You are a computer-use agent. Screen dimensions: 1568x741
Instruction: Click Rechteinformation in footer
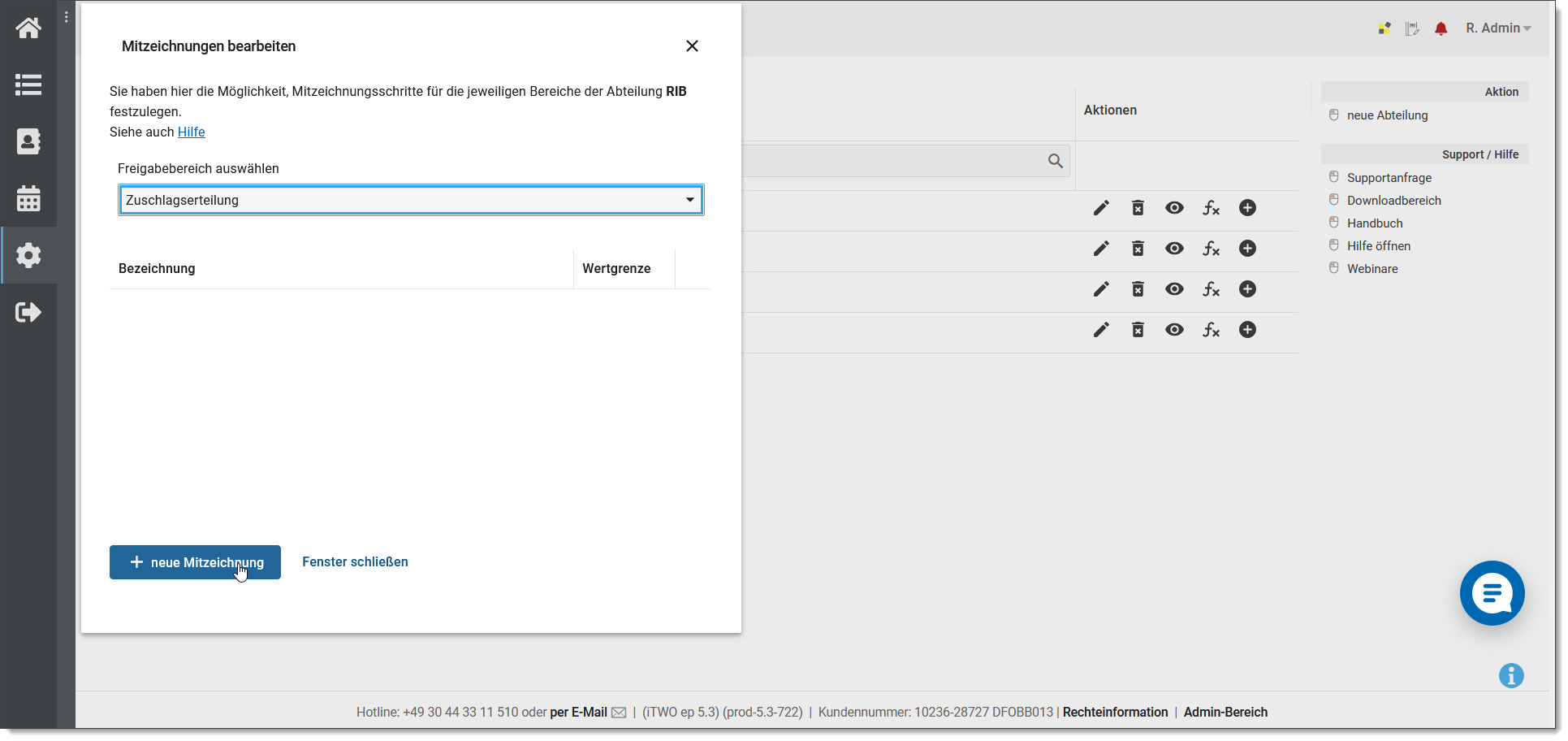pyautogui.click(x=1115, y=713)
